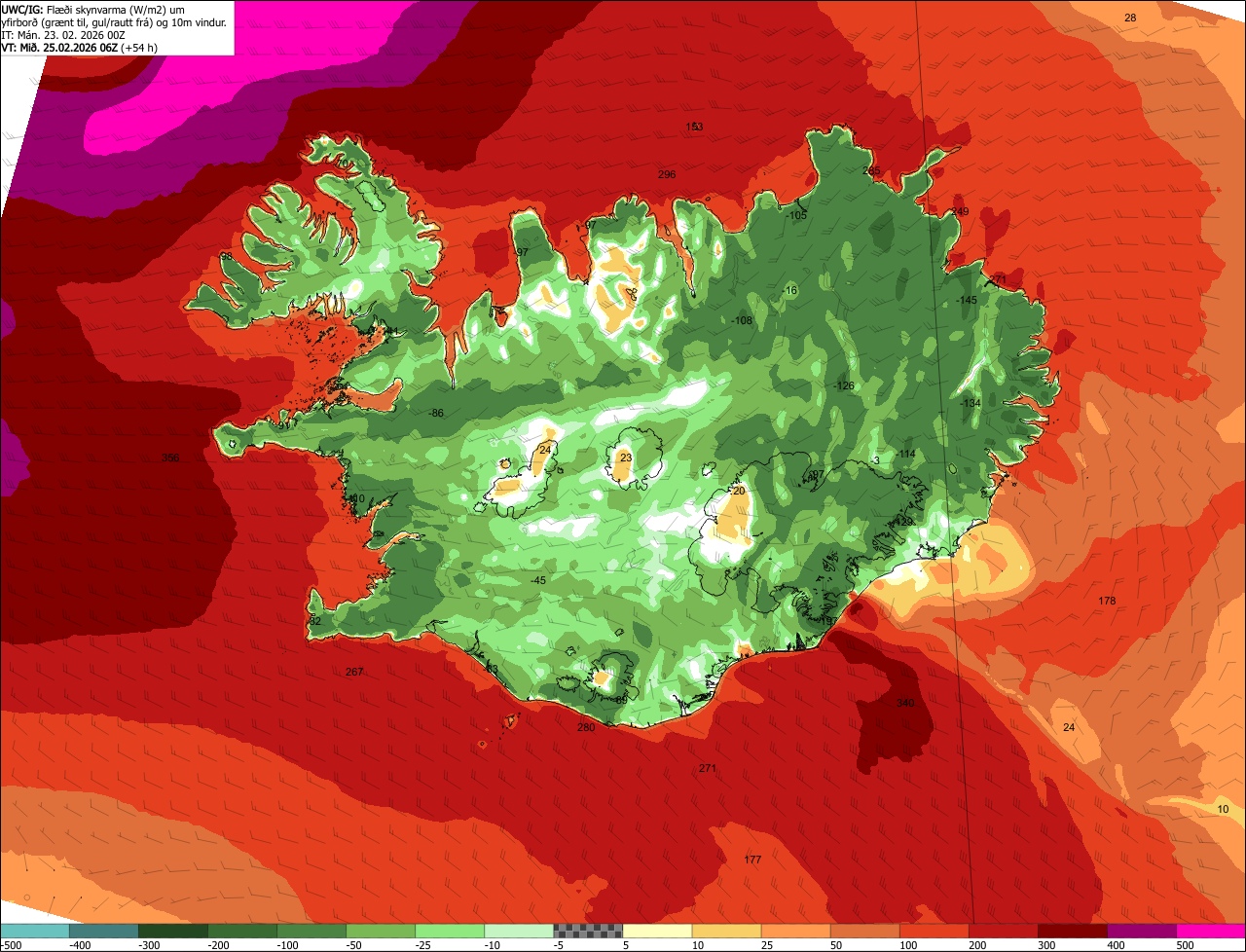Pick the darkest green -300 to -200 swatch
Screen dimensions: 1246x952
pos(172,931)
